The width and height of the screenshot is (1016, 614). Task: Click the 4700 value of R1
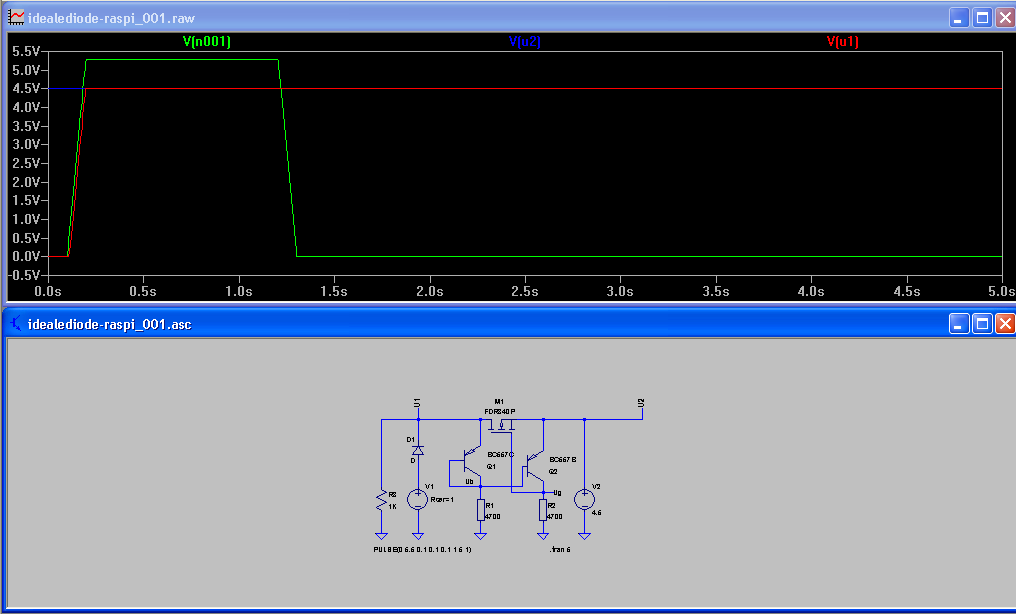pyautogui.click(x=492, y=516)
